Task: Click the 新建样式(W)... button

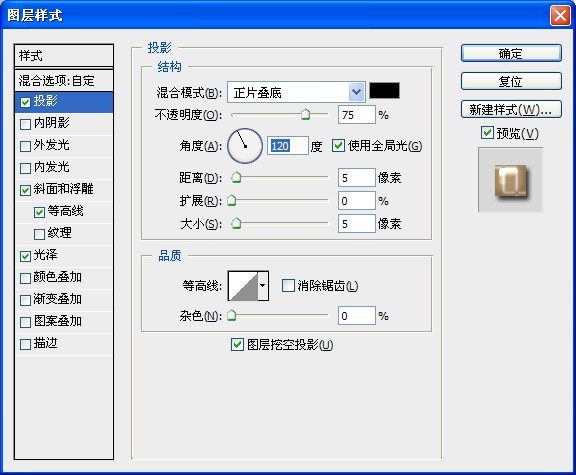Action: tap(511, 109)
